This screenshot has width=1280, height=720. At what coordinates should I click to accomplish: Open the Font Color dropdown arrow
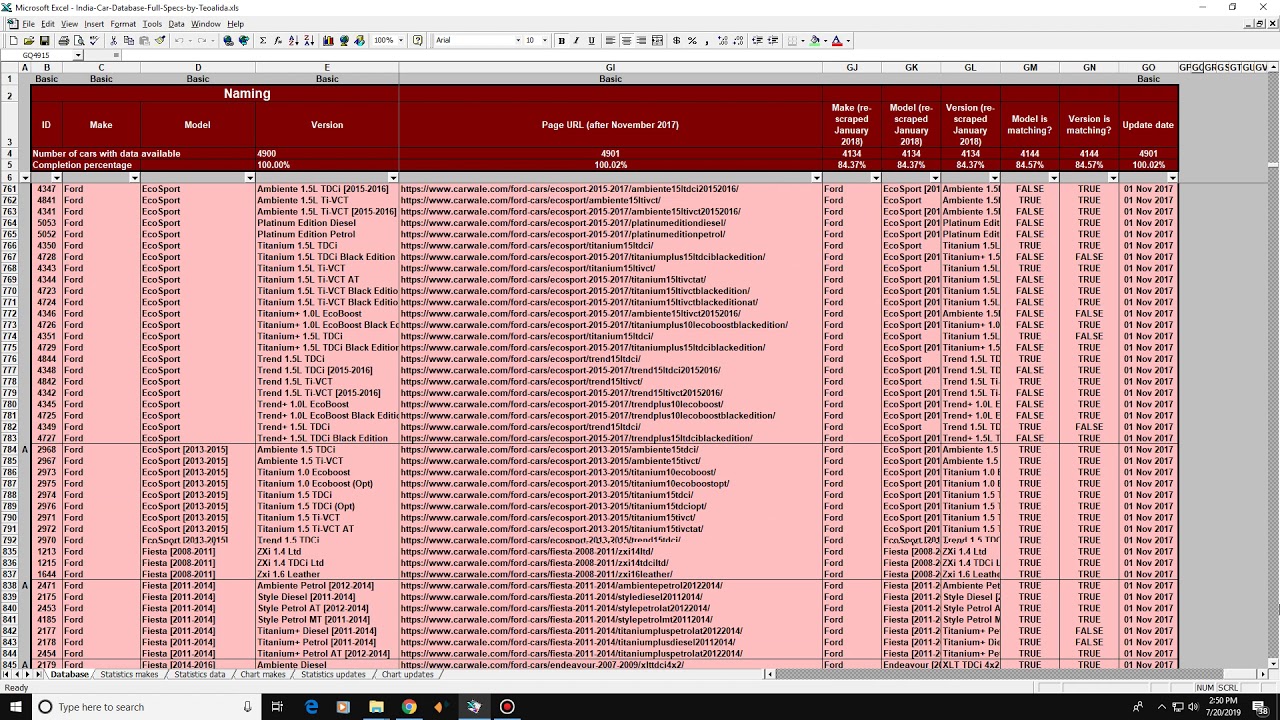848,40
